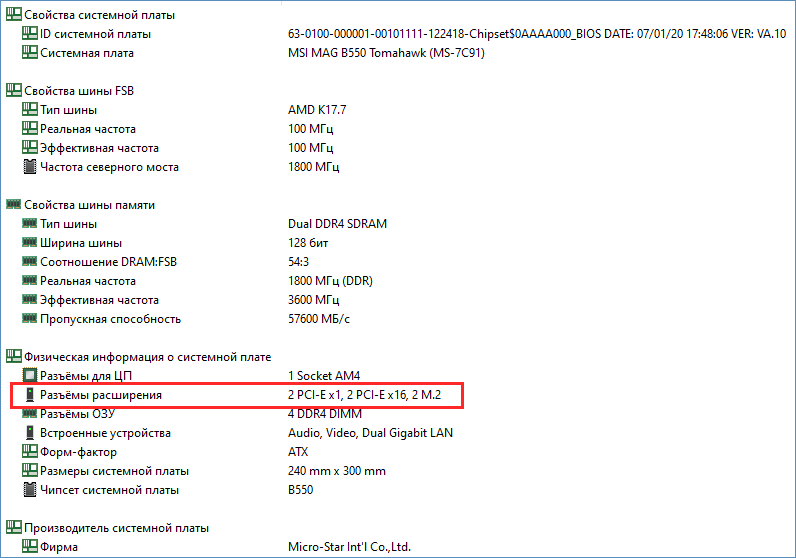Image resolution: width=796 pixels, height=558 pixels.
Task: Click the RAM icon in the "3600 МГц" row
Action: coord(29,299)
